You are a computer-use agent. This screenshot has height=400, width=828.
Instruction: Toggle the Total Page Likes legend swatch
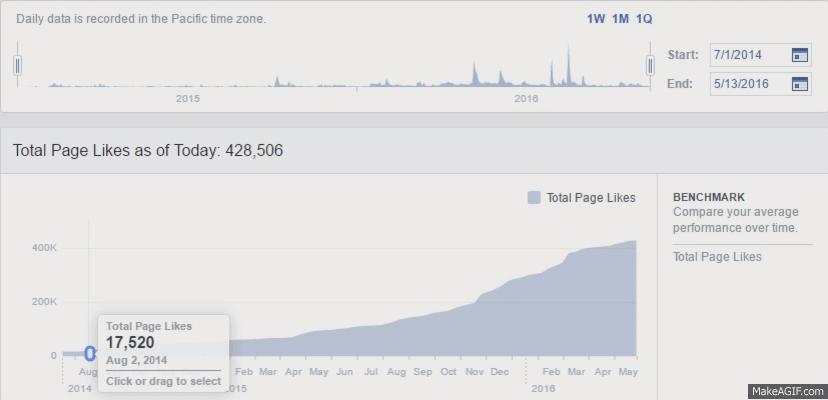click(534, 198)
